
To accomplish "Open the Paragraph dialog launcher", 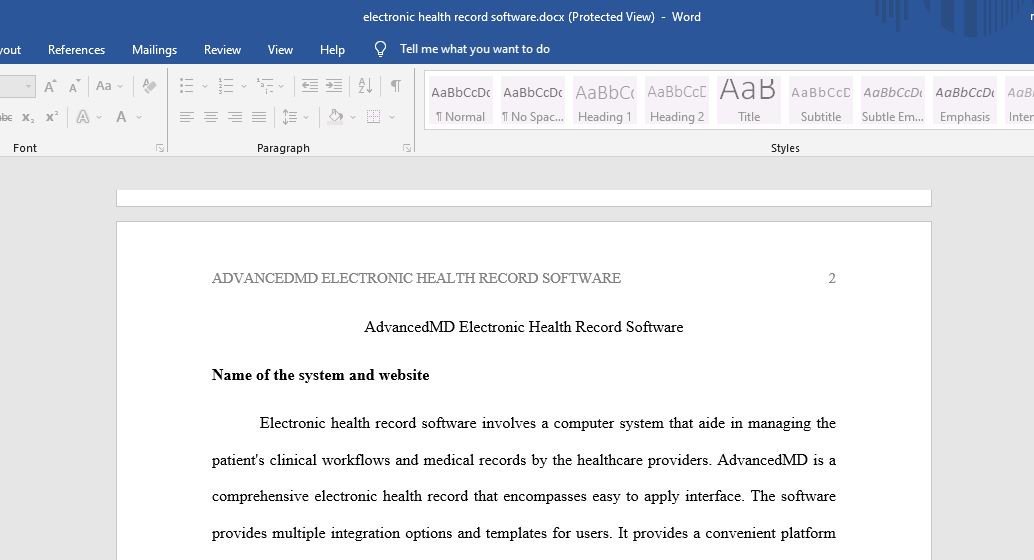I will [407, 148].
